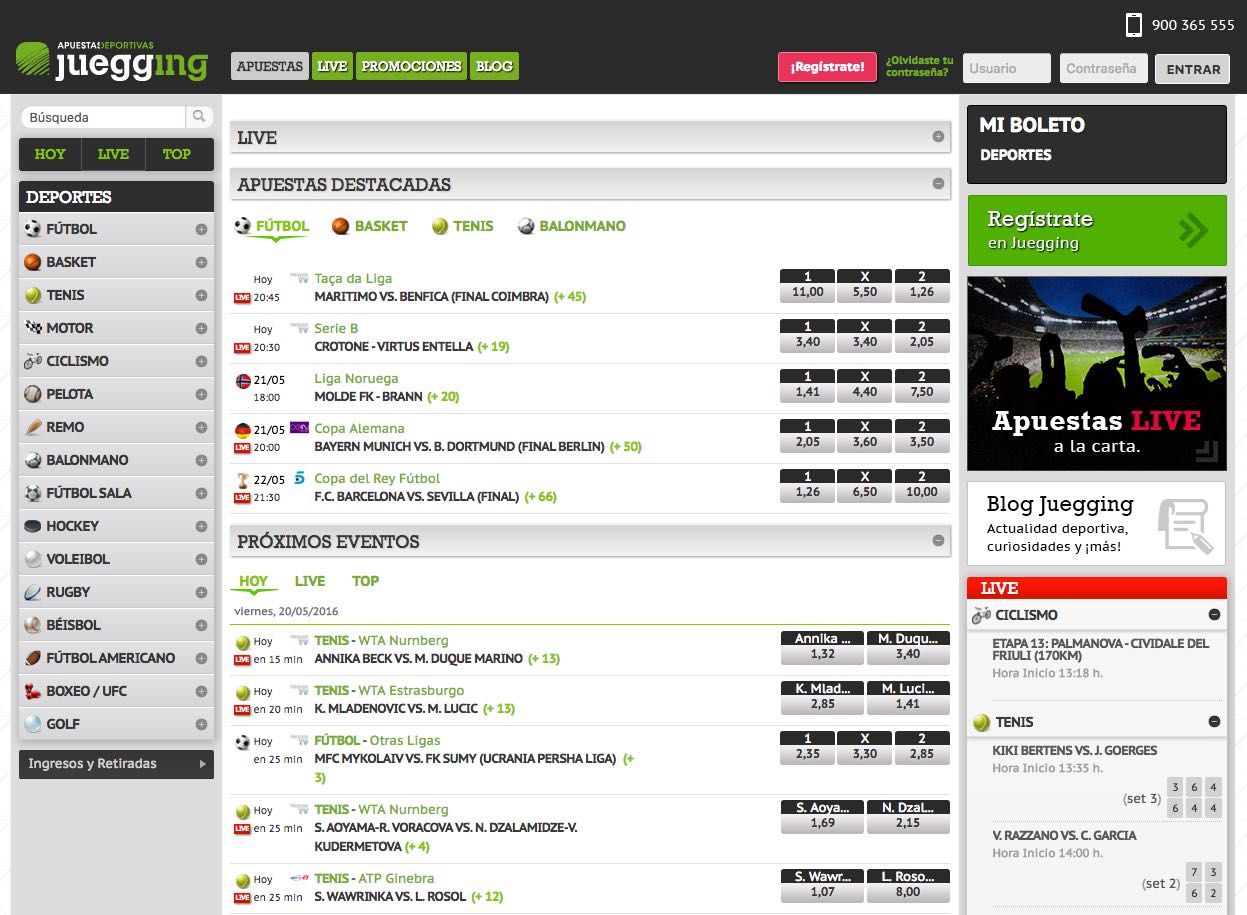Image resolution: width=1247 pixels, height=915 pixels.
Task: Click the Hockey puck icon
Action: coord(33,526)
